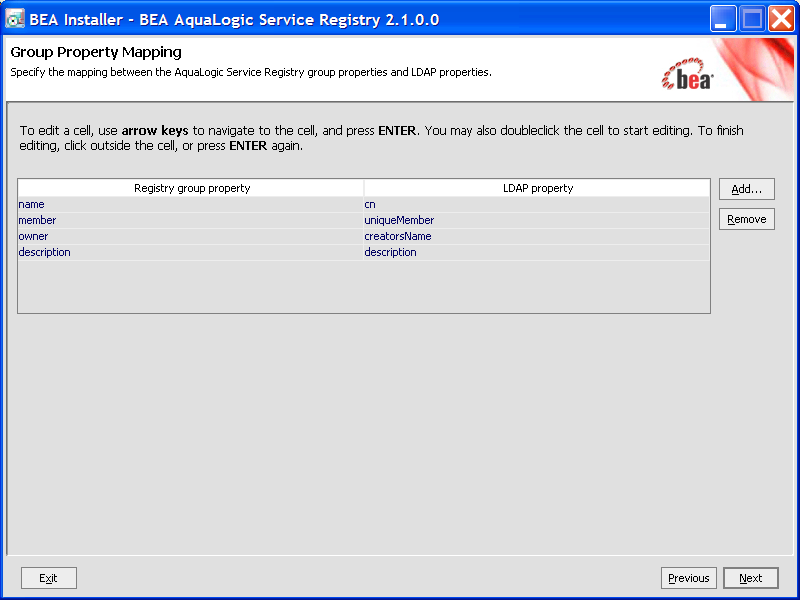Select the 'creatorsName' LDAP property cell

click(x=536, y=236)
